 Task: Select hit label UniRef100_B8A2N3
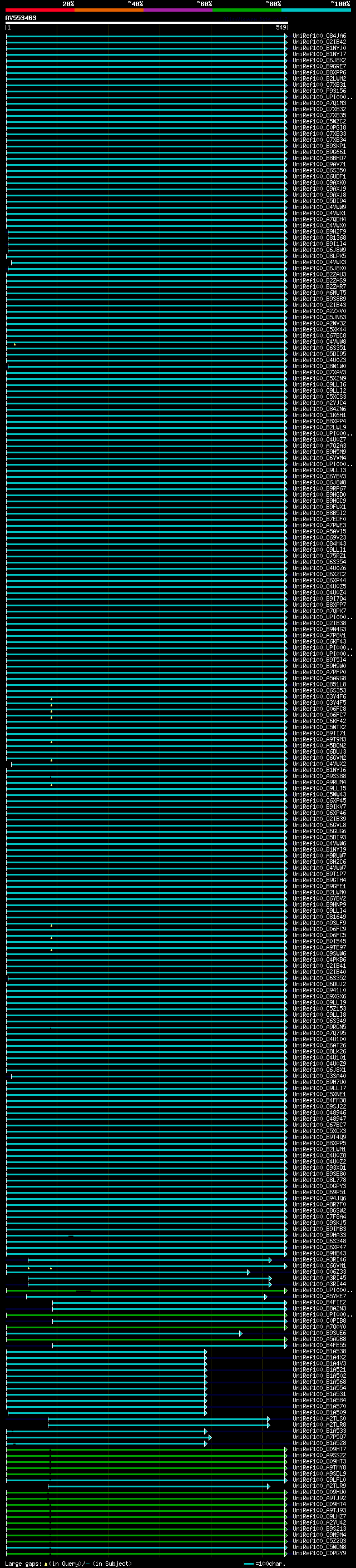[x=319, y=1309]
